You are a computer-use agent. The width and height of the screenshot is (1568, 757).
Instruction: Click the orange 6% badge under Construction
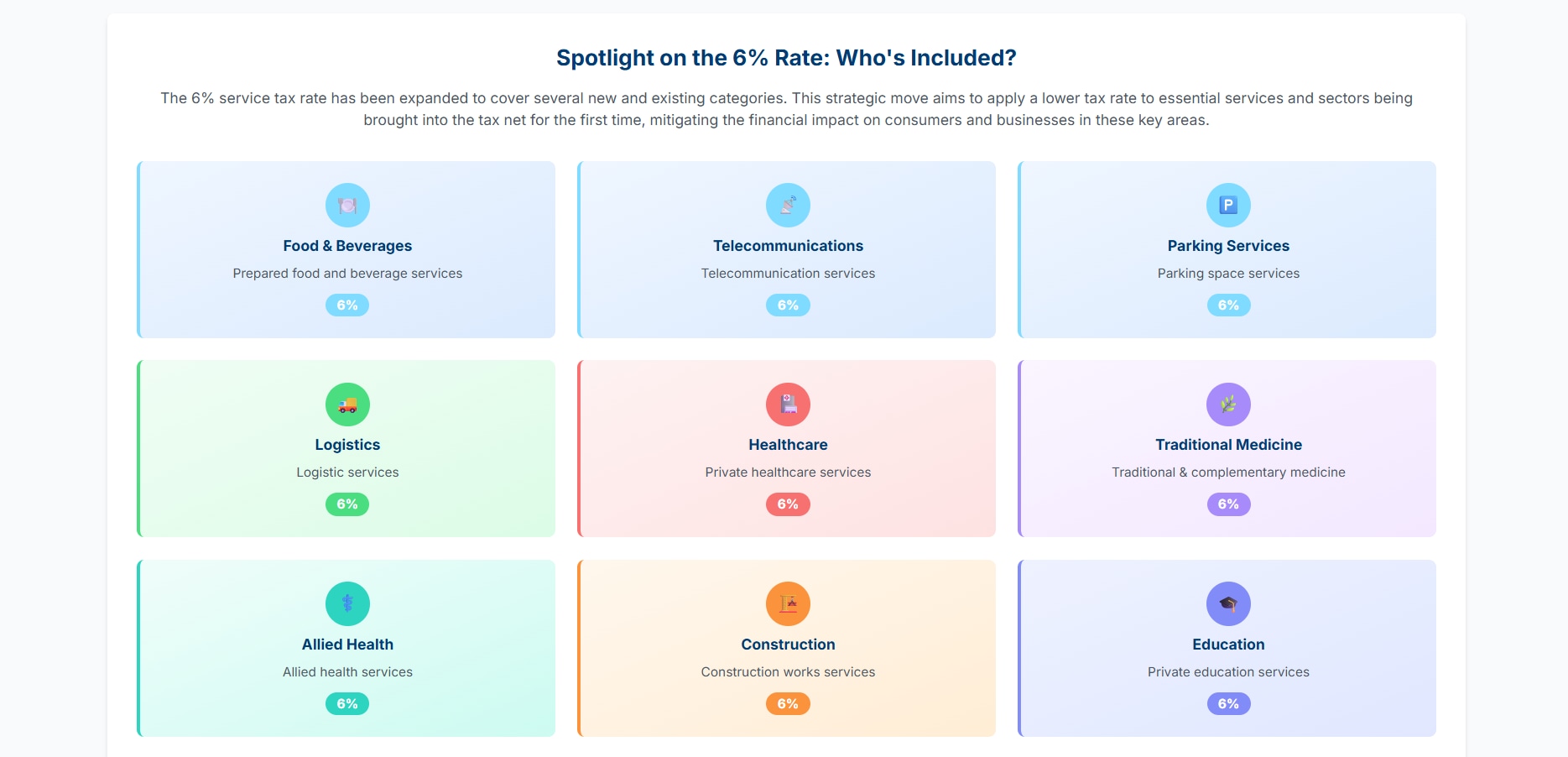click(788, 704)
